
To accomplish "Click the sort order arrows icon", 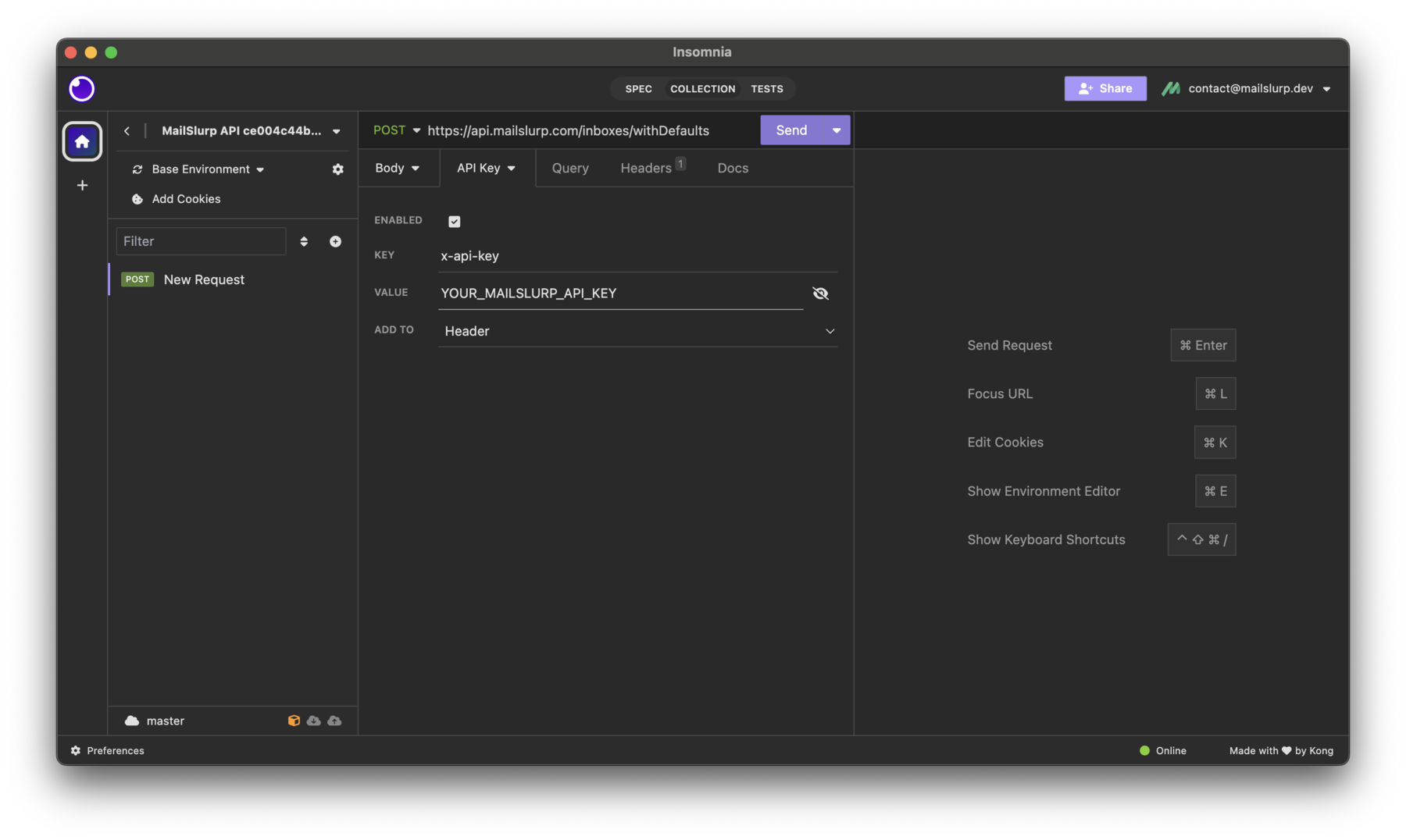I will click(x=304, y=241).
